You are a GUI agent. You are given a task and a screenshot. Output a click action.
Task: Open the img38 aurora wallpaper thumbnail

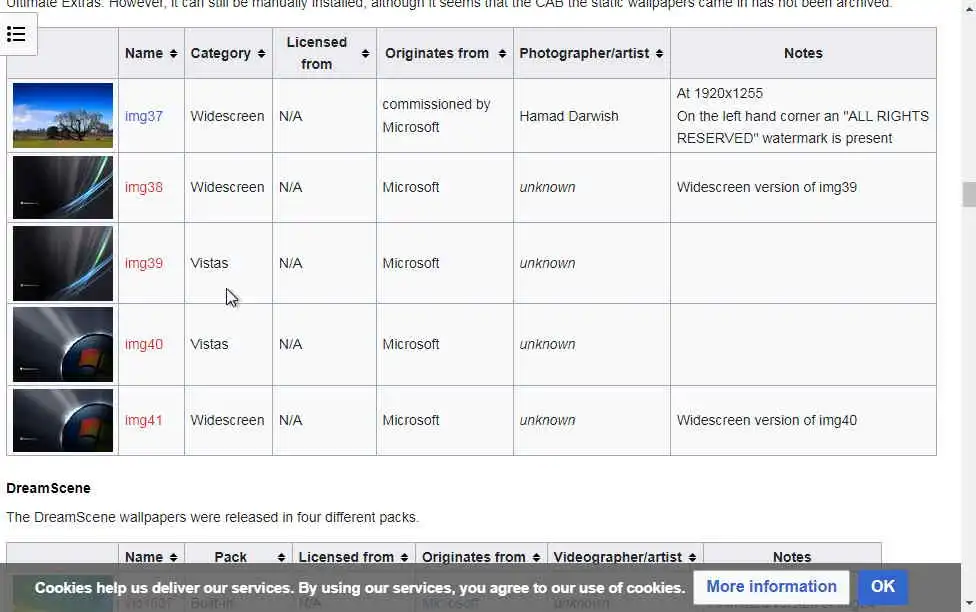(63, 187)
